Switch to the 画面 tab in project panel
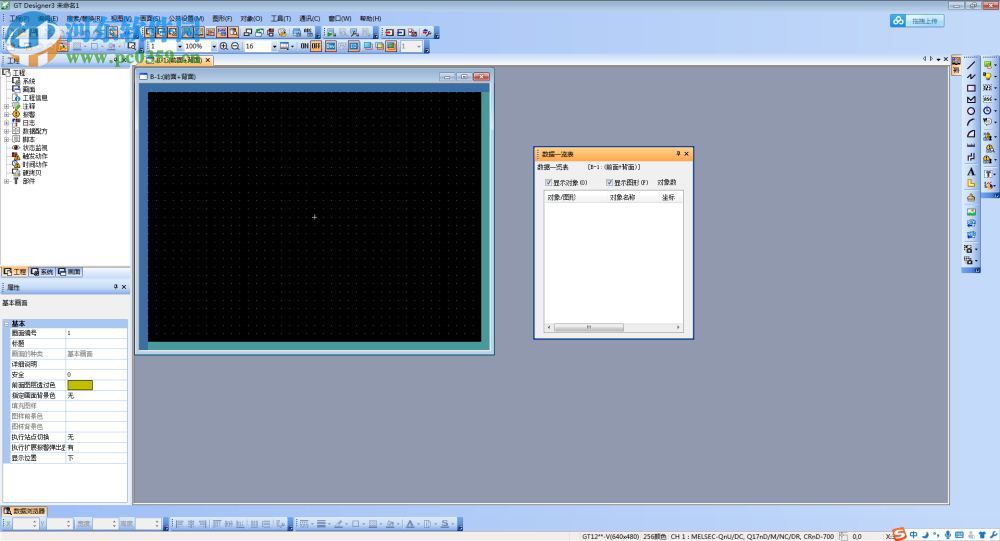 click(70, 272)
